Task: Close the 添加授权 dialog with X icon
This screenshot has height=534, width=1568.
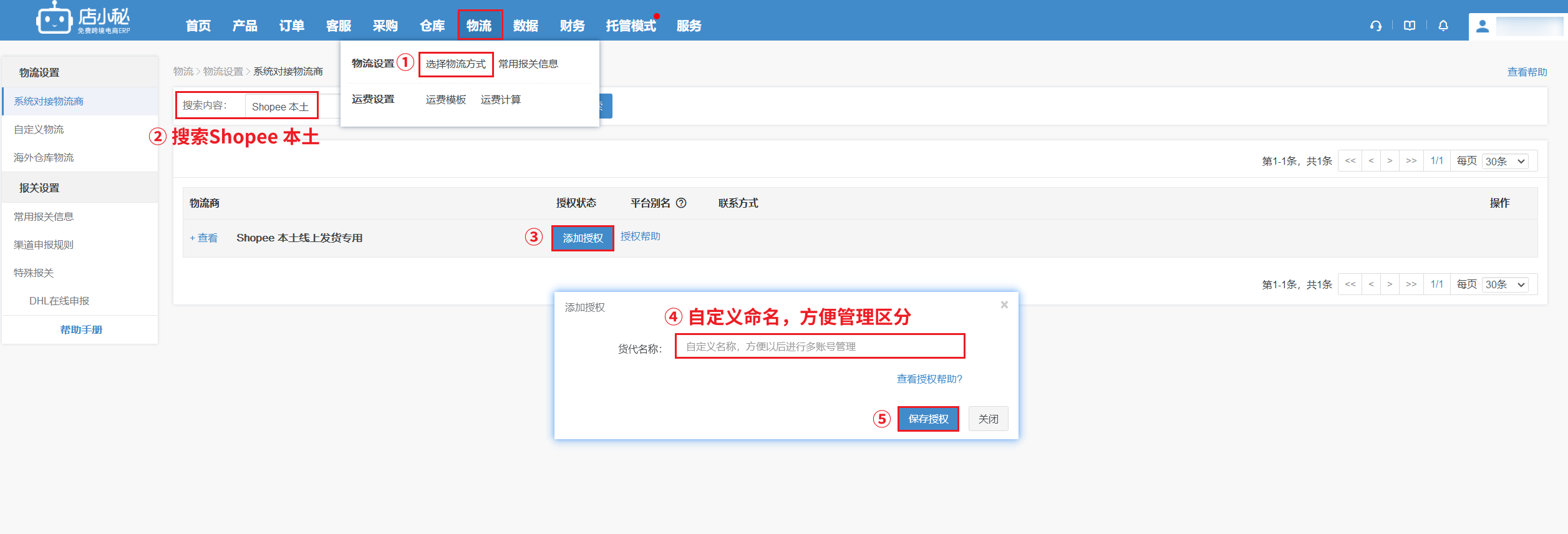Action: (1004, 305)
